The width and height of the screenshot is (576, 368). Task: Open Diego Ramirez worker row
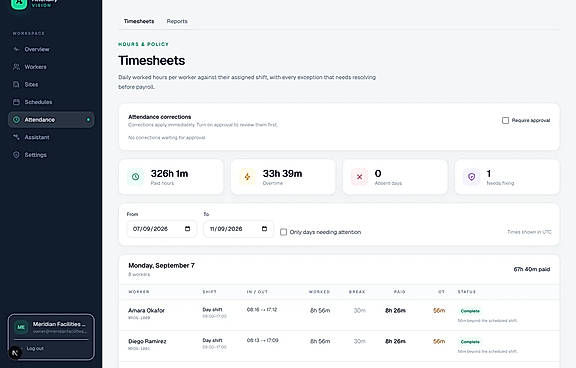click(339, 346)
